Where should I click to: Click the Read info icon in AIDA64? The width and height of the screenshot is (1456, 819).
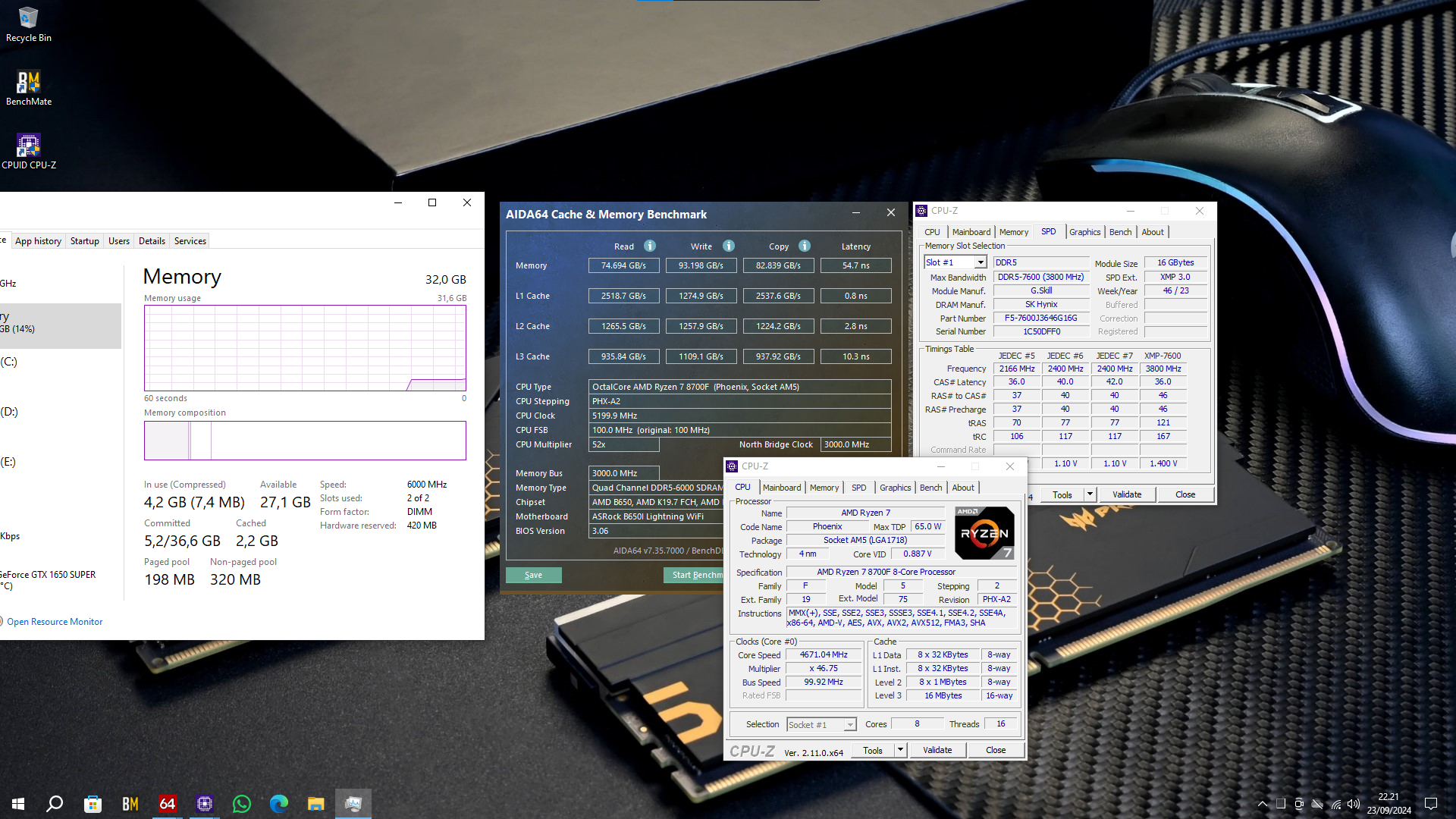click(650, 246)
